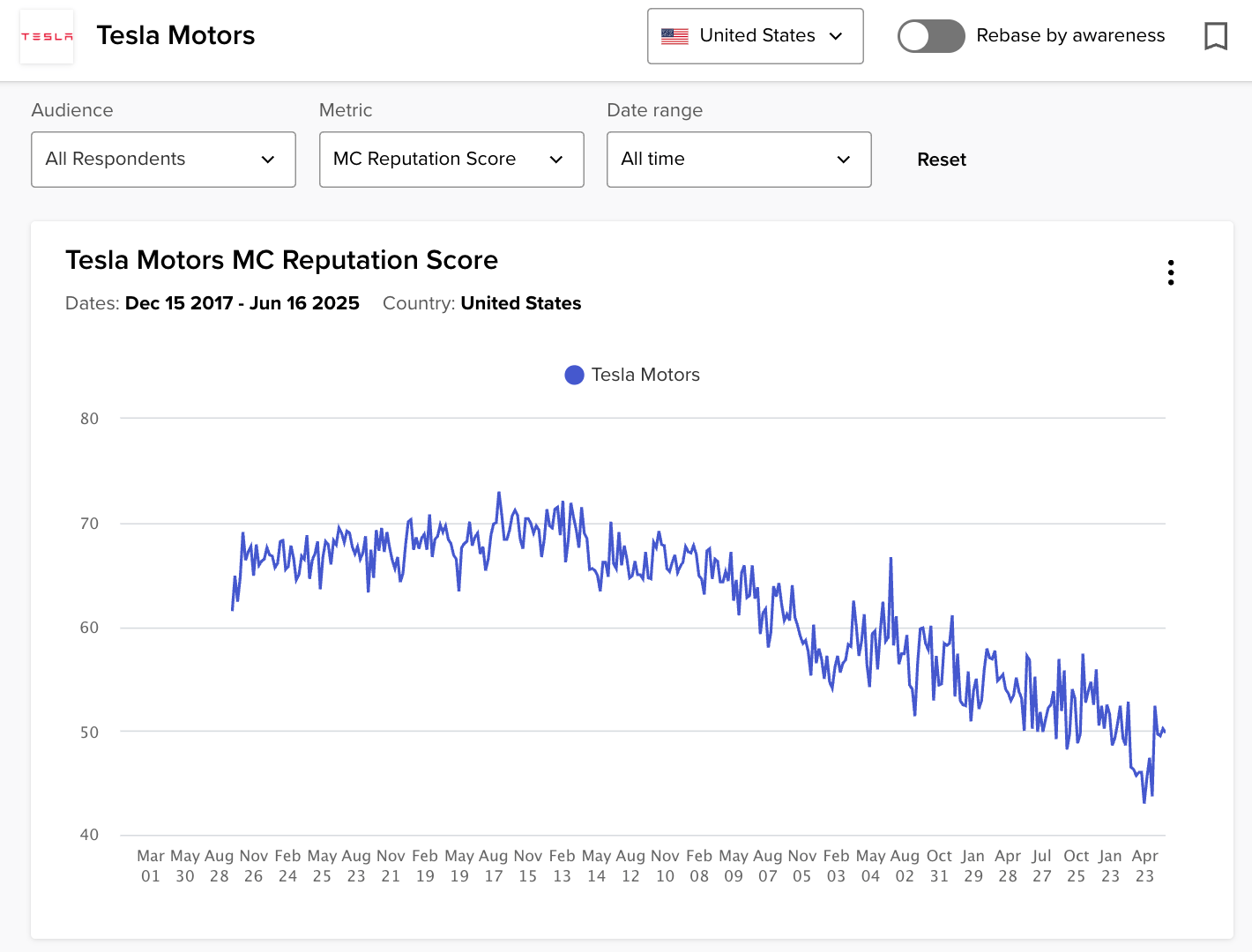This screenshot has height=952, width=1252.
Task: Click the Tesla Motors page heading
Action: coord(175,35)
